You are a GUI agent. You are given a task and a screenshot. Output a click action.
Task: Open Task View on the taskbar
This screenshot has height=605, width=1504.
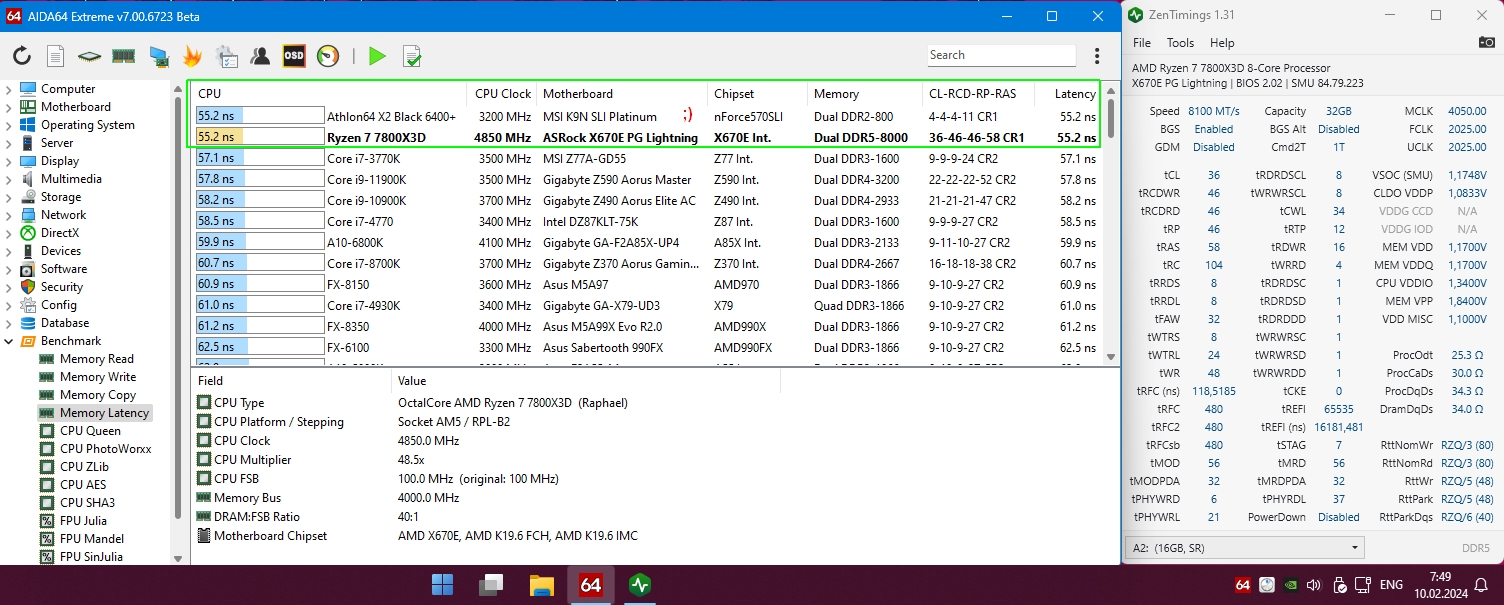tap(491, 586)
